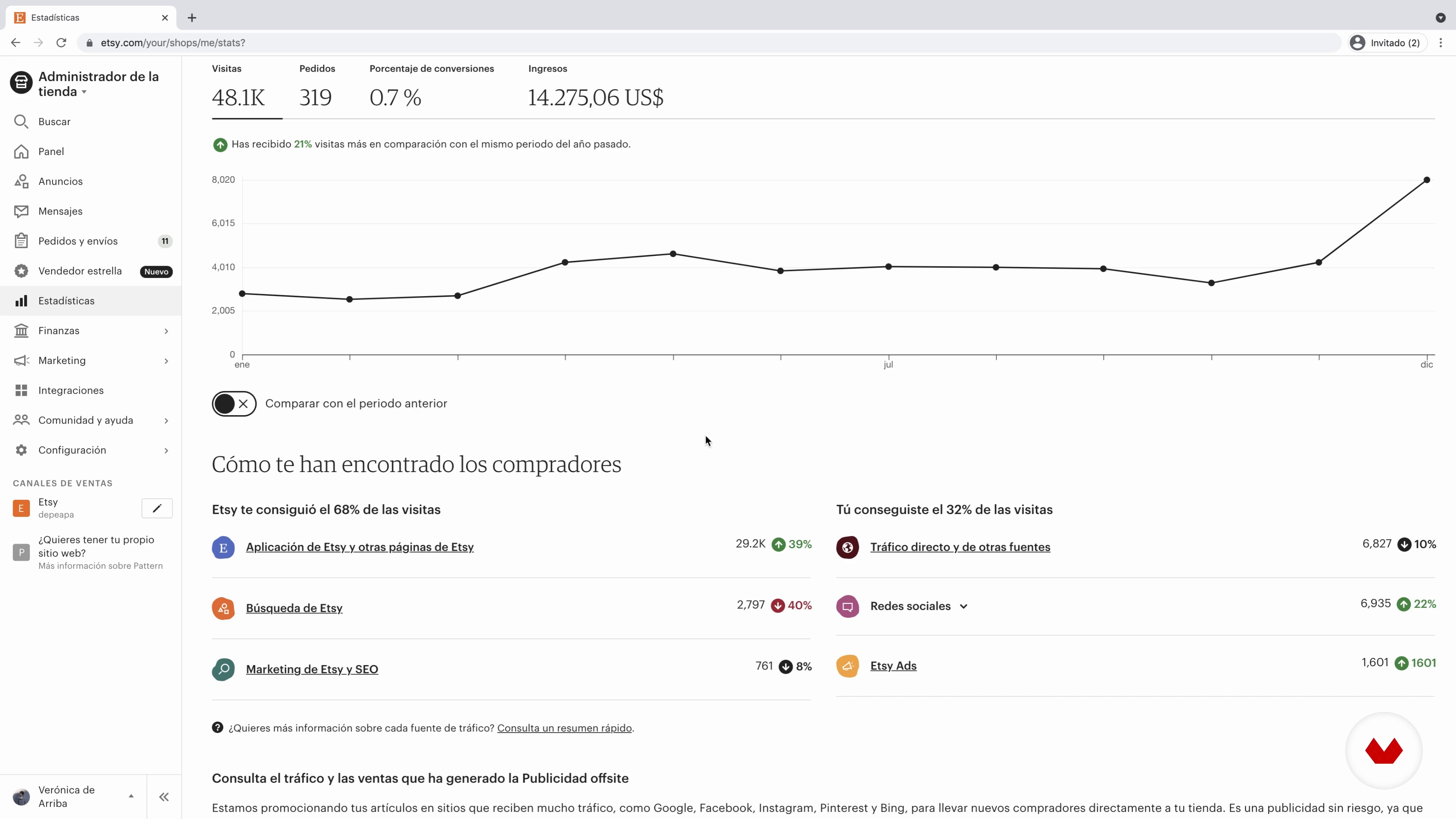
Task: Click the red logo circle button
Action: tap(1384, 751)
